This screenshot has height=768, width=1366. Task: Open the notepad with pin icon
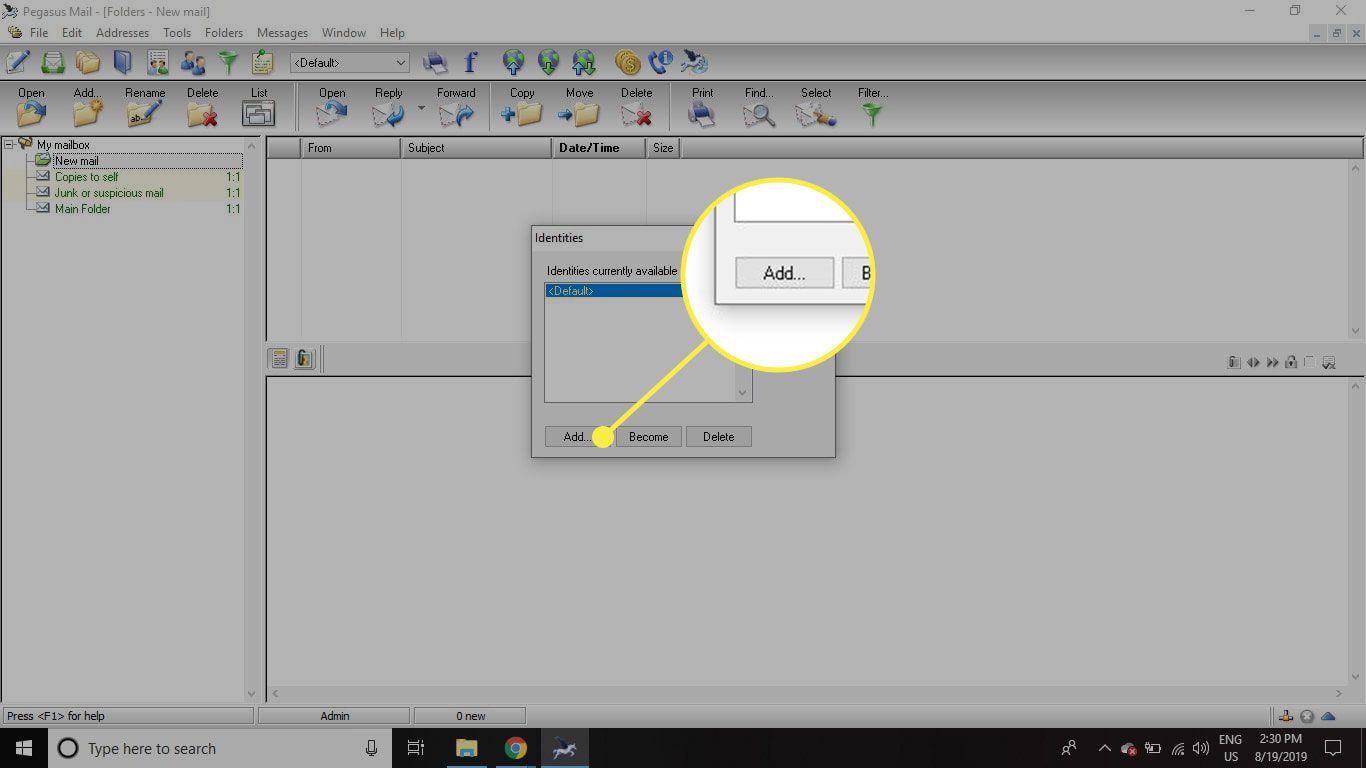click(x=263, y=62)
